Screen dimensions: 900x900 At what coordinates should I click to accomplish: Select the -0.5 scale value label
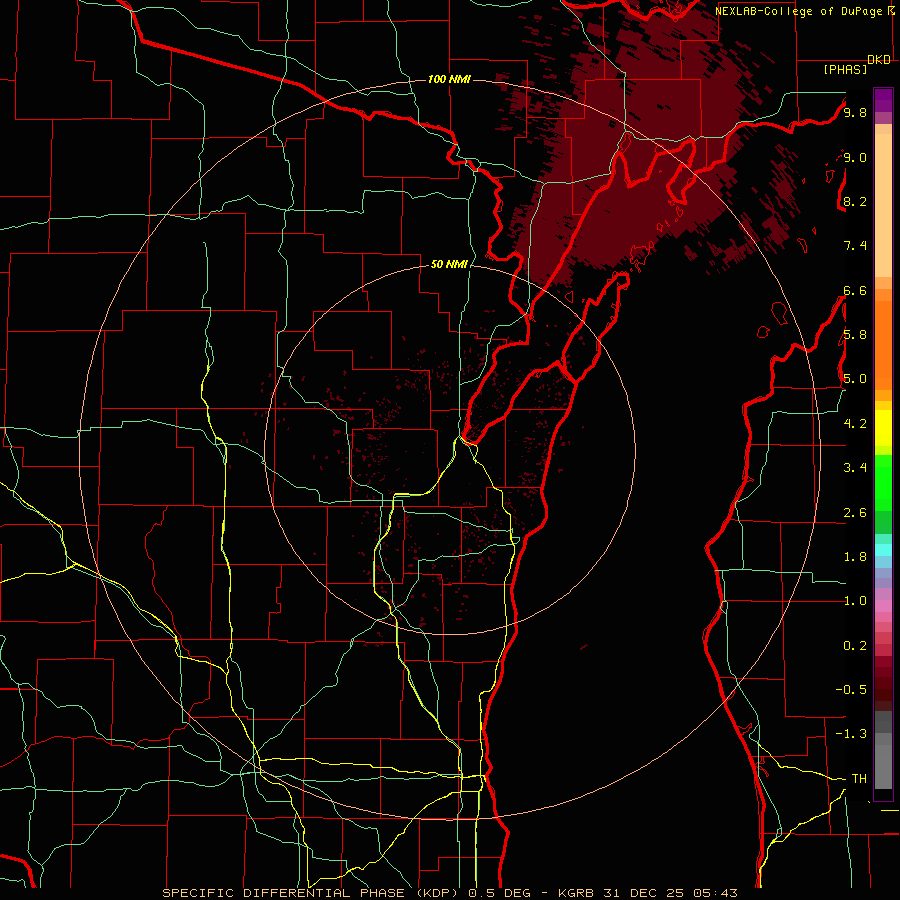click(x=851, y=689)
